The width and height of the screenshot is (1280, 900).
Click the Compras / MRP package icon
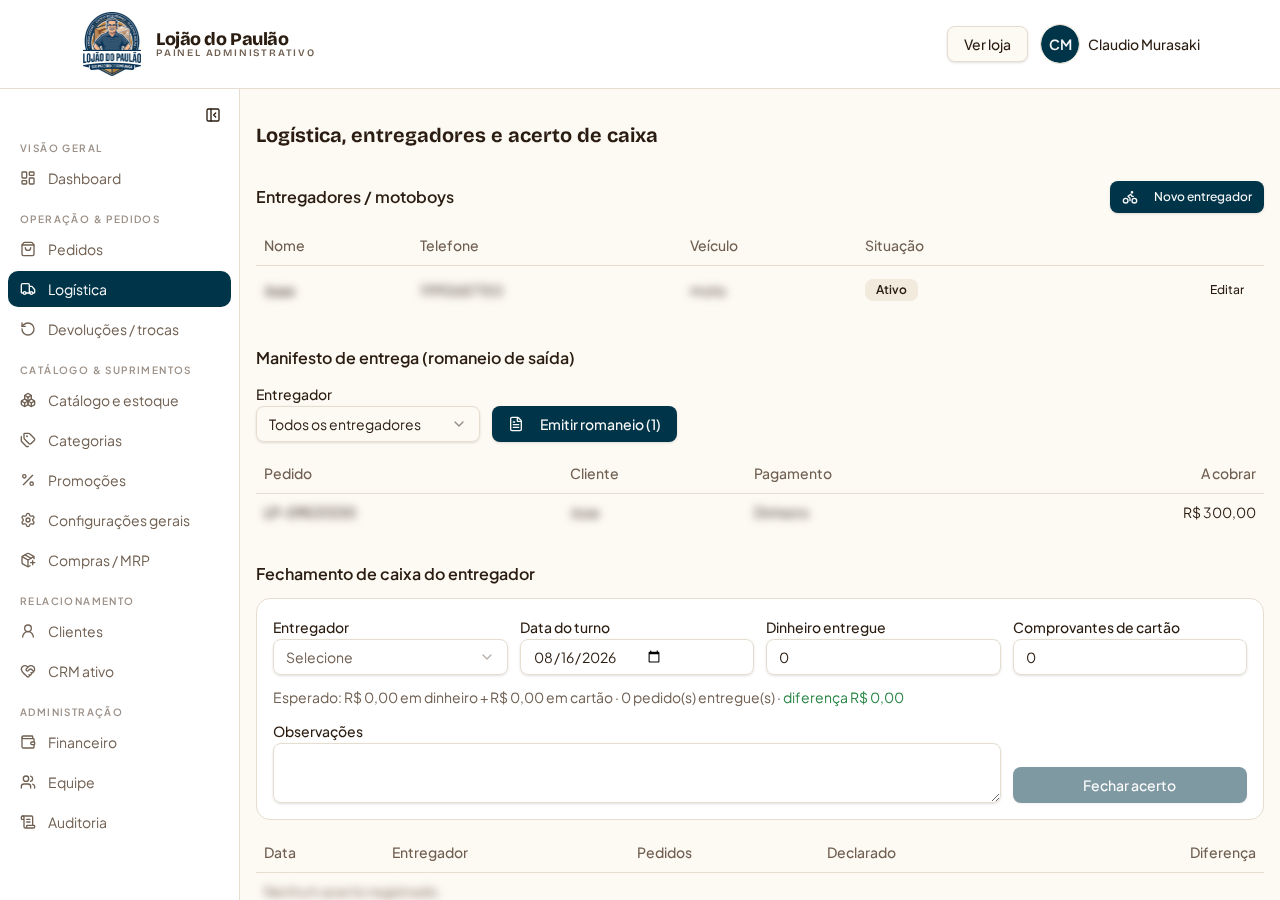28,560
